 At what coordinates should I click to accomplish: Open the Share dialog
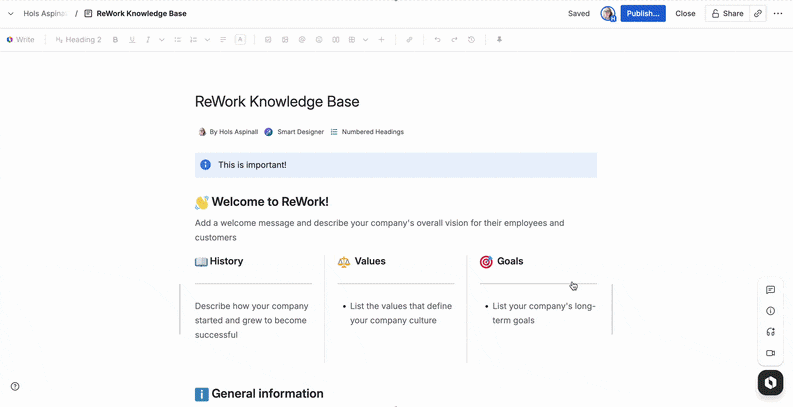(727, 14)
